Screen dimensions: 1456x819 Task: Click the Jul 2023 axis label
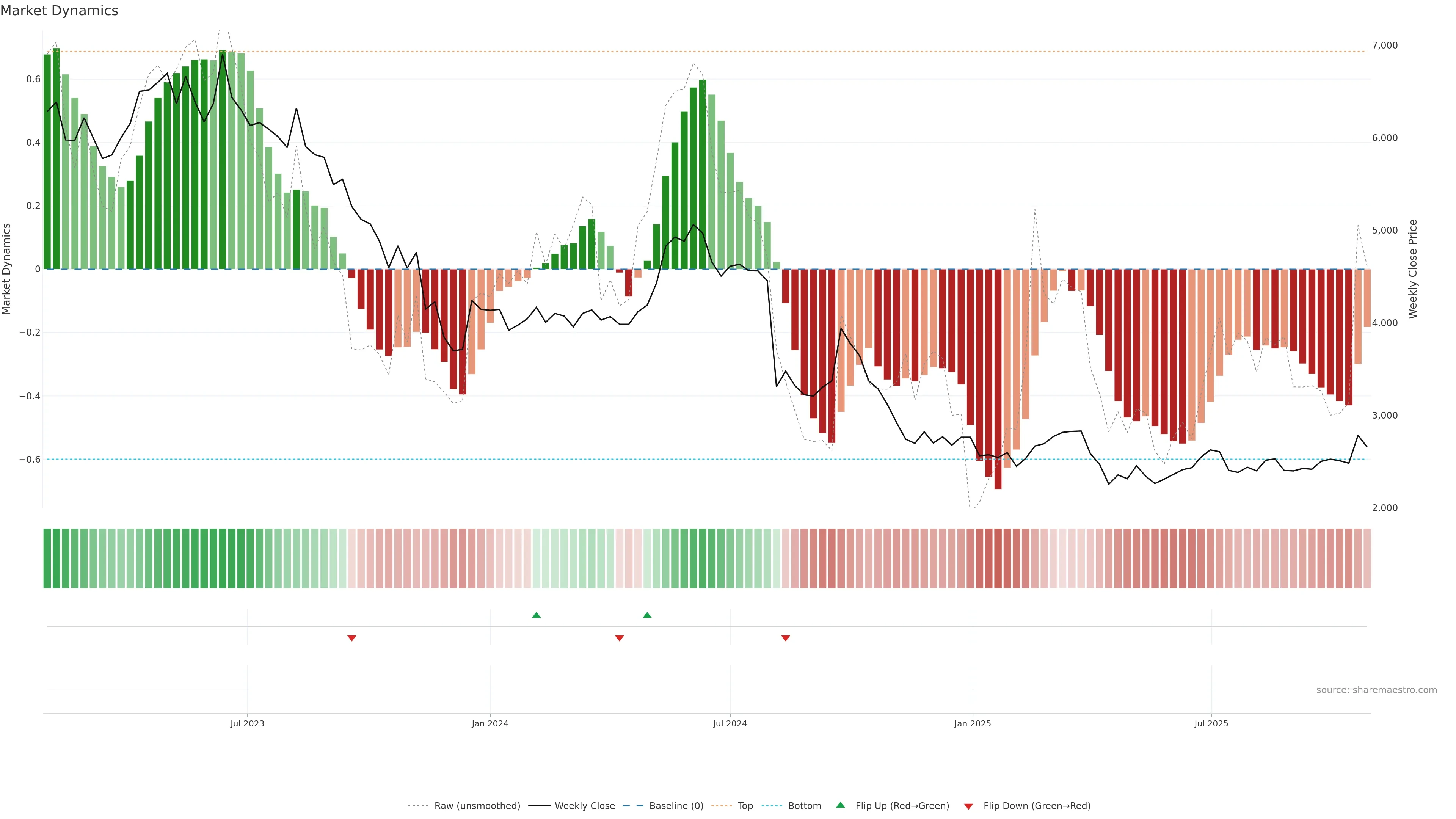tap(247, 723)
